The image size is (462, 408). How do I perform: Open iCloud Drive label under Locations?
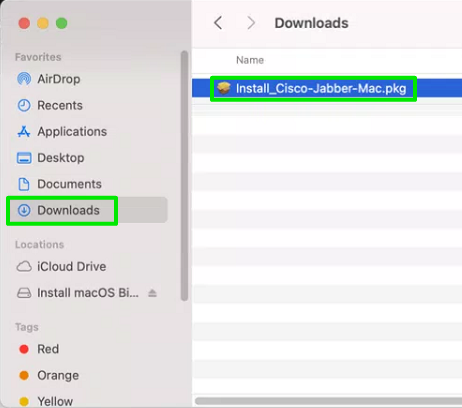72,267
